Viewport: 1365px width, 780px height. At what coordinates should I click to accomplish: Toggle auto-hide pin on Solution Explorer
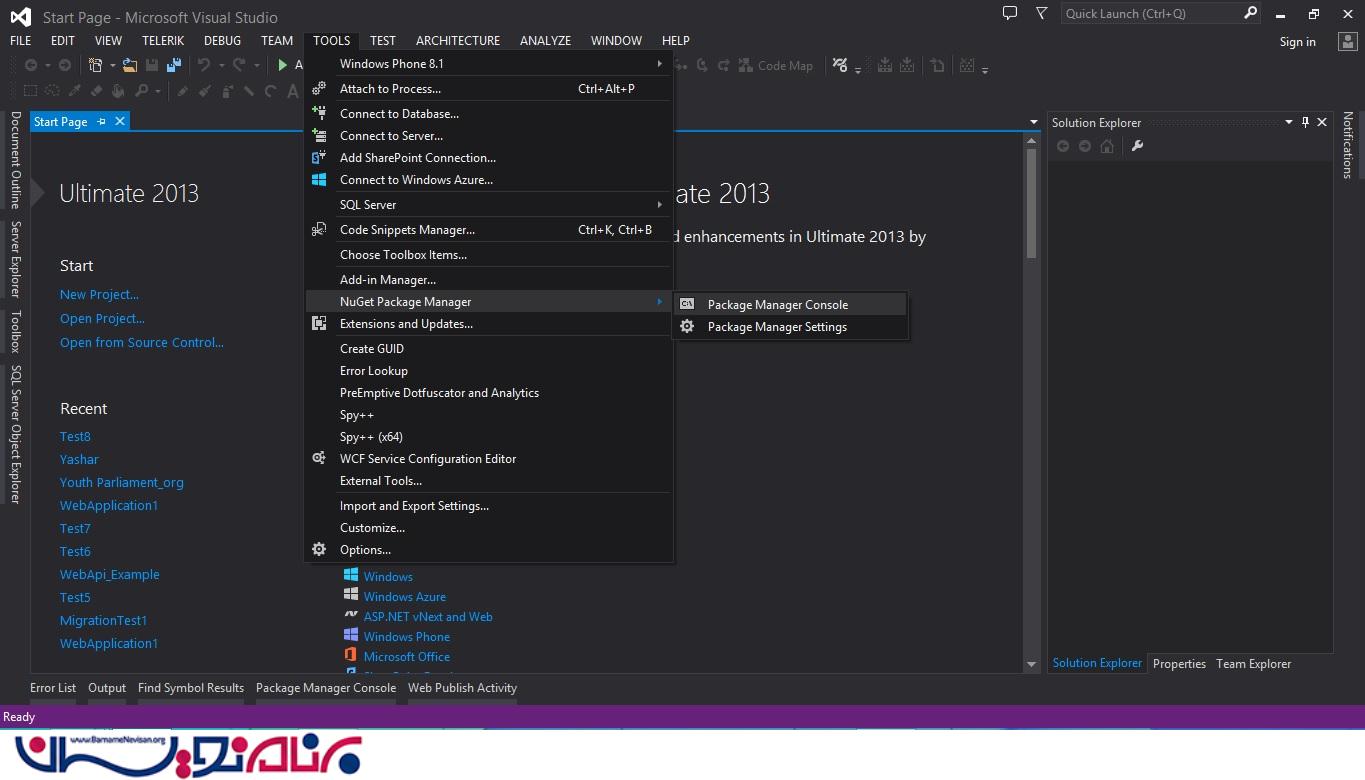[x=1305, y=122]
